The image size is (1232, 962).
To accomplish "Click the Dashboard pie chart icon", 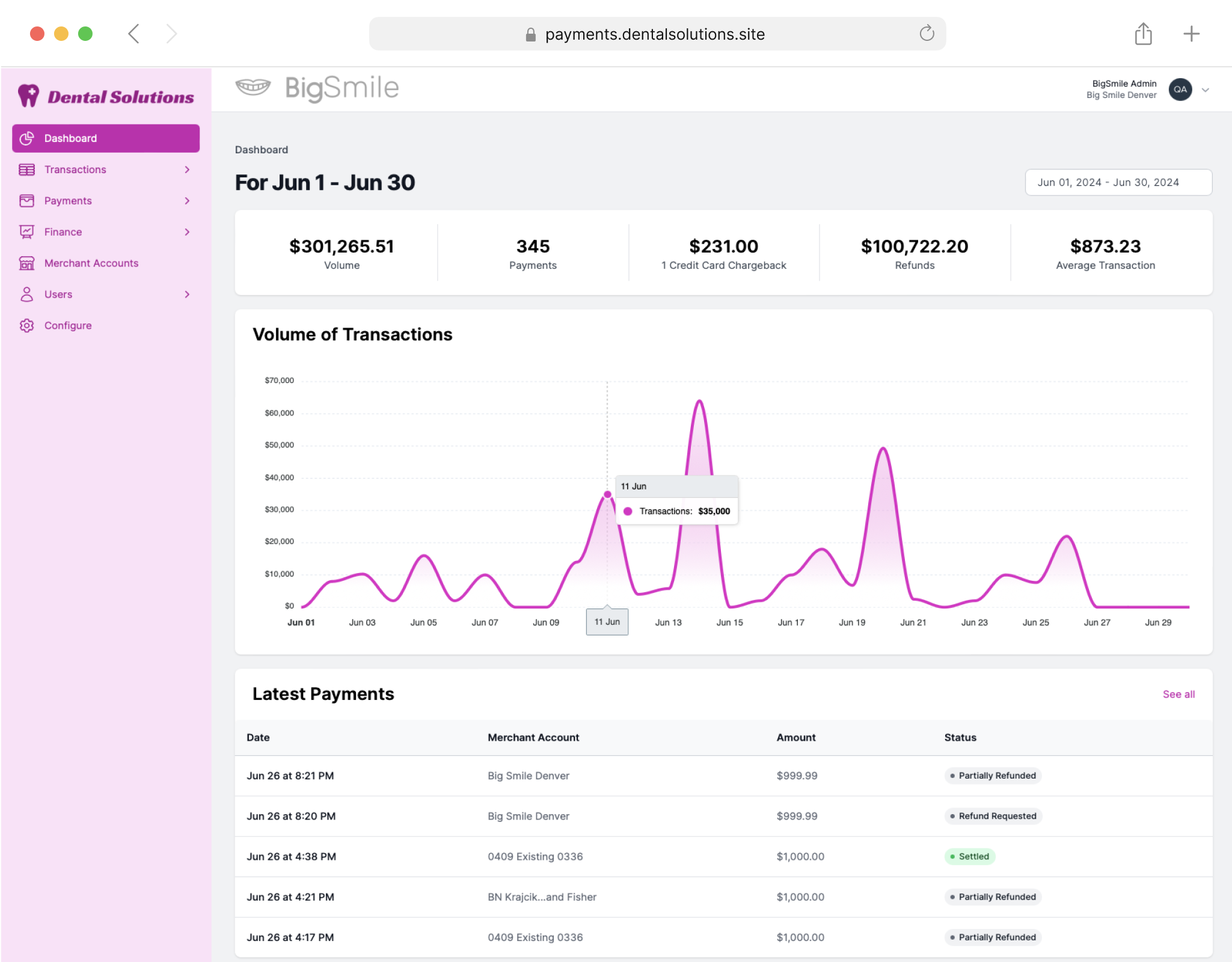I will coord(26,138).
